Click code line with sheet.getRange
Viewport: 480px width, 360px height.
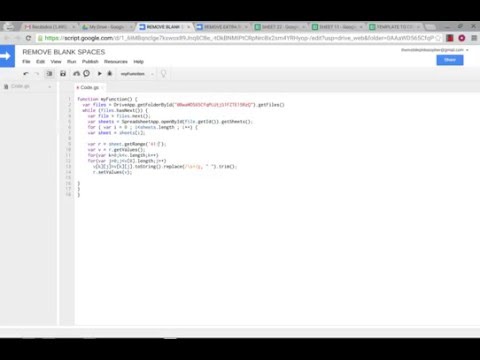pos(127,144)
